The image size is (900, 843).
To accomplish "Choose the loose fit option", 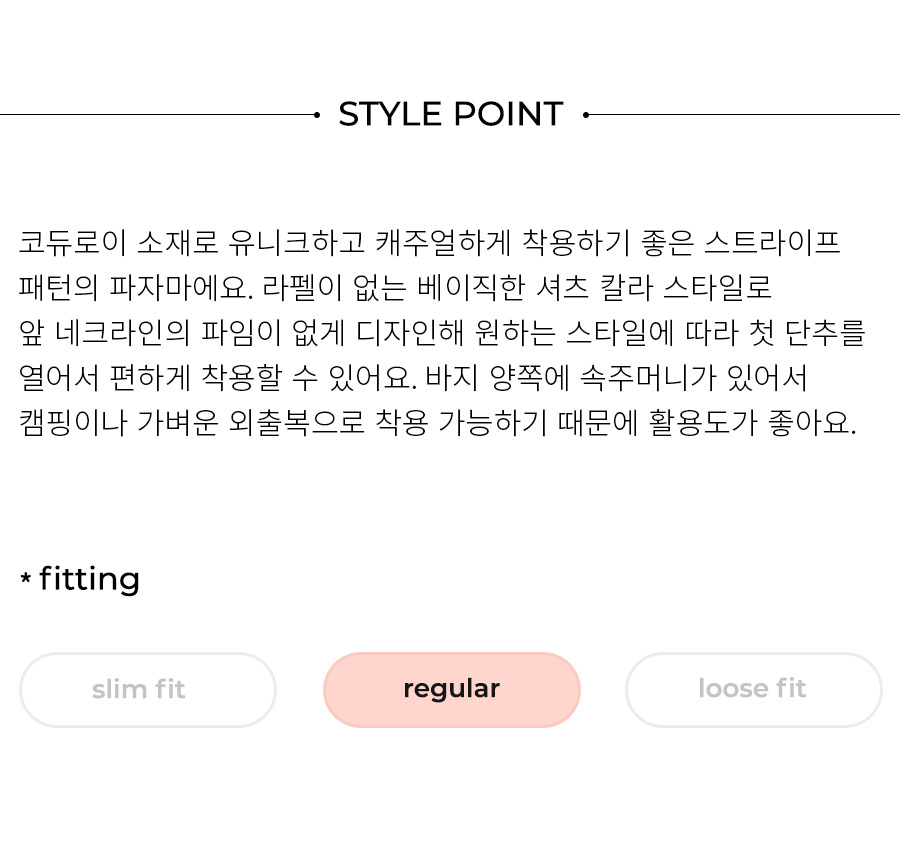I will 754,689.
